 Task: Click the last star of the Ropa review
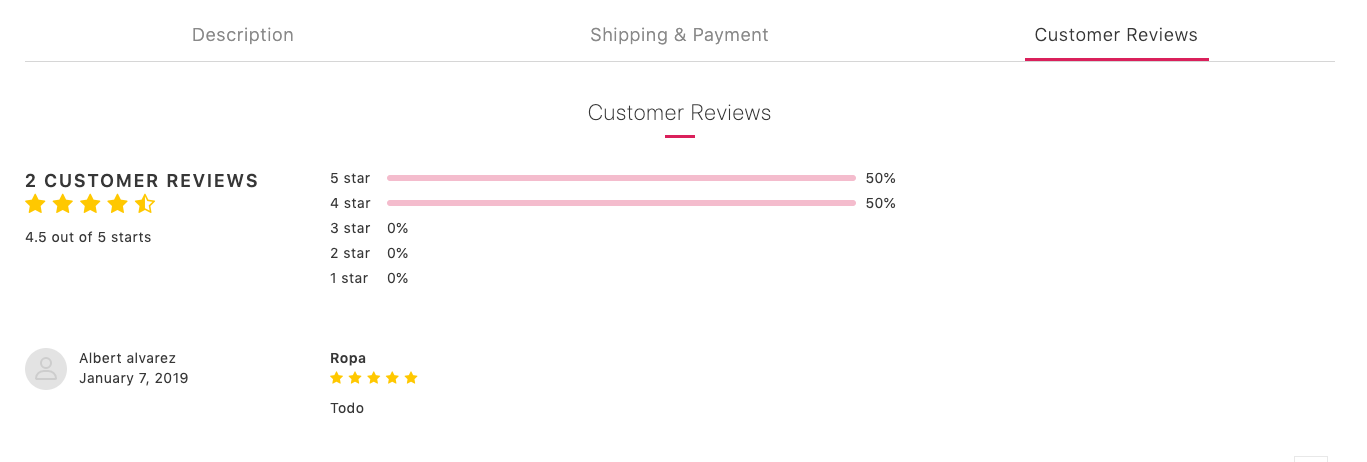[x=411, y=378]
